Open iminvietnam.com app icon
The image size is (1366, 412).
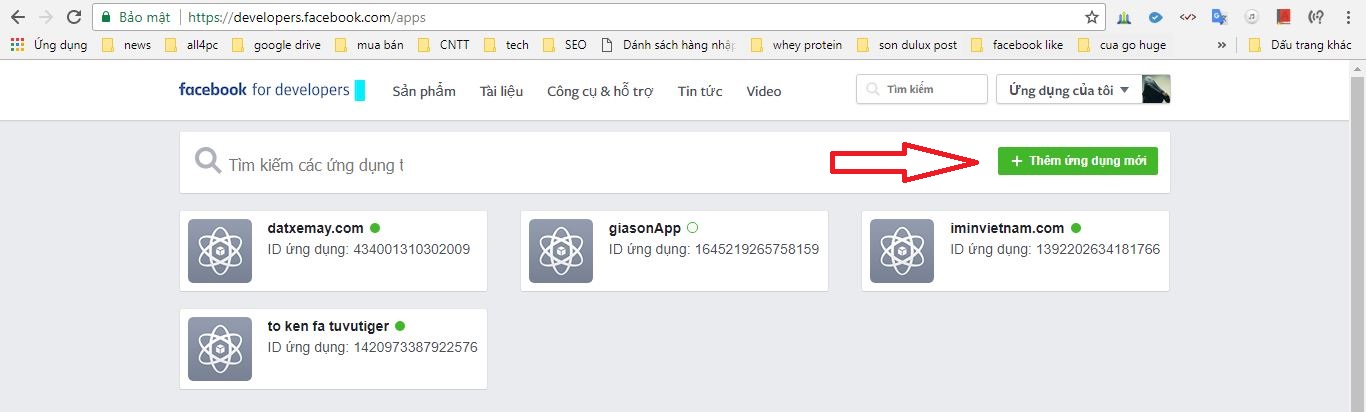(902, 251)
